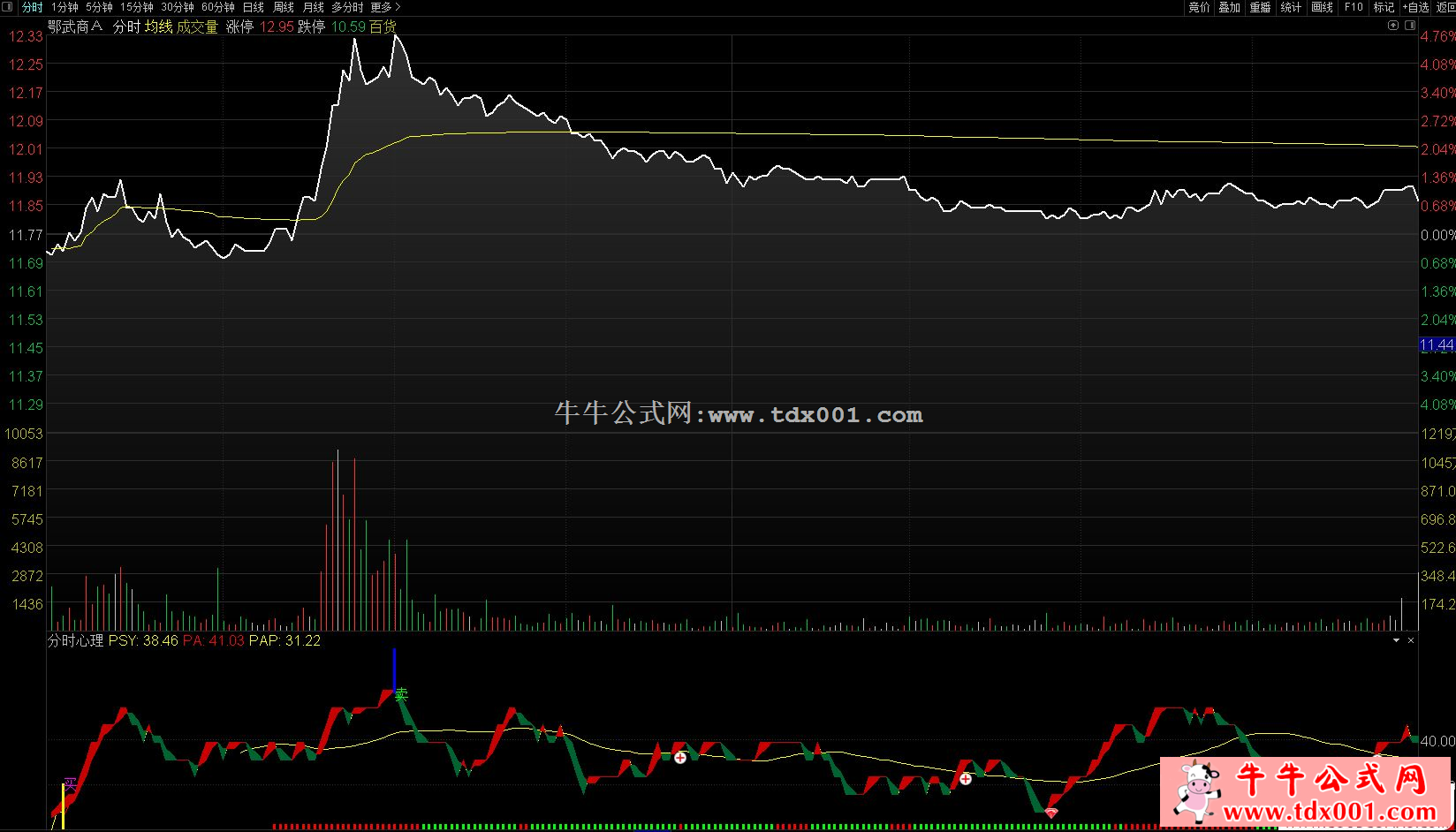1456x832 pixels.
Task: Click the panel layout icon at top-left
Action: [8, 7]
